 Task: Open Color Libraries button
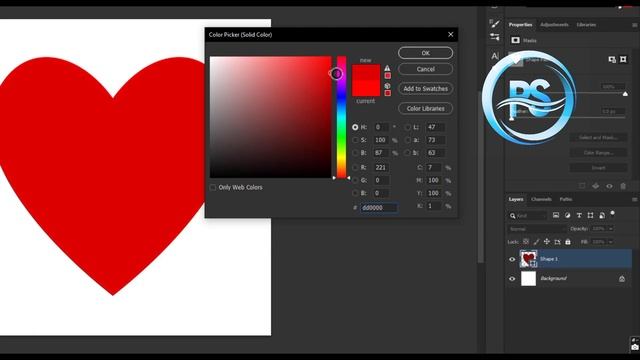click(x=425, y=109)
